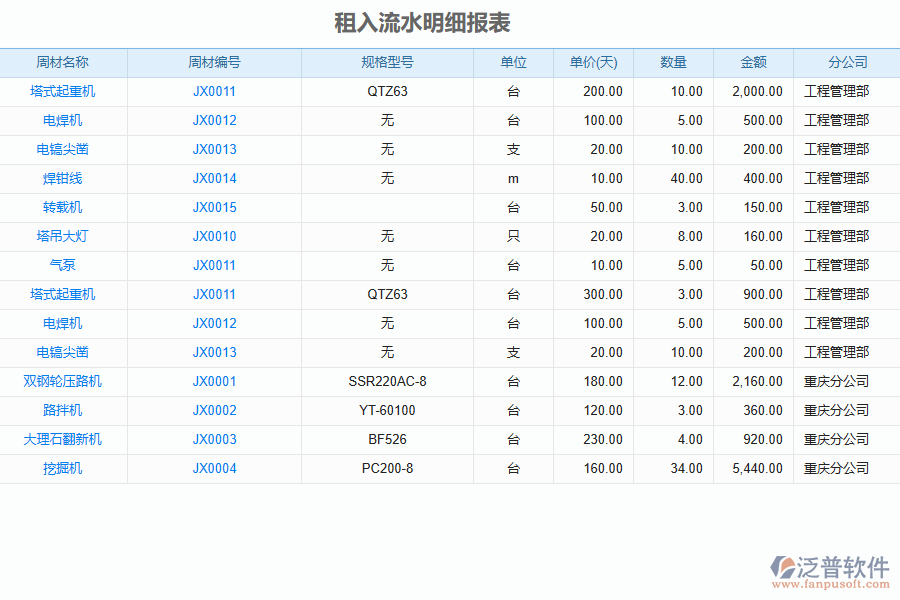This screenshot has height=600, width=900.
Task: Click the JX0015 code link
Action: click(214, 207)
